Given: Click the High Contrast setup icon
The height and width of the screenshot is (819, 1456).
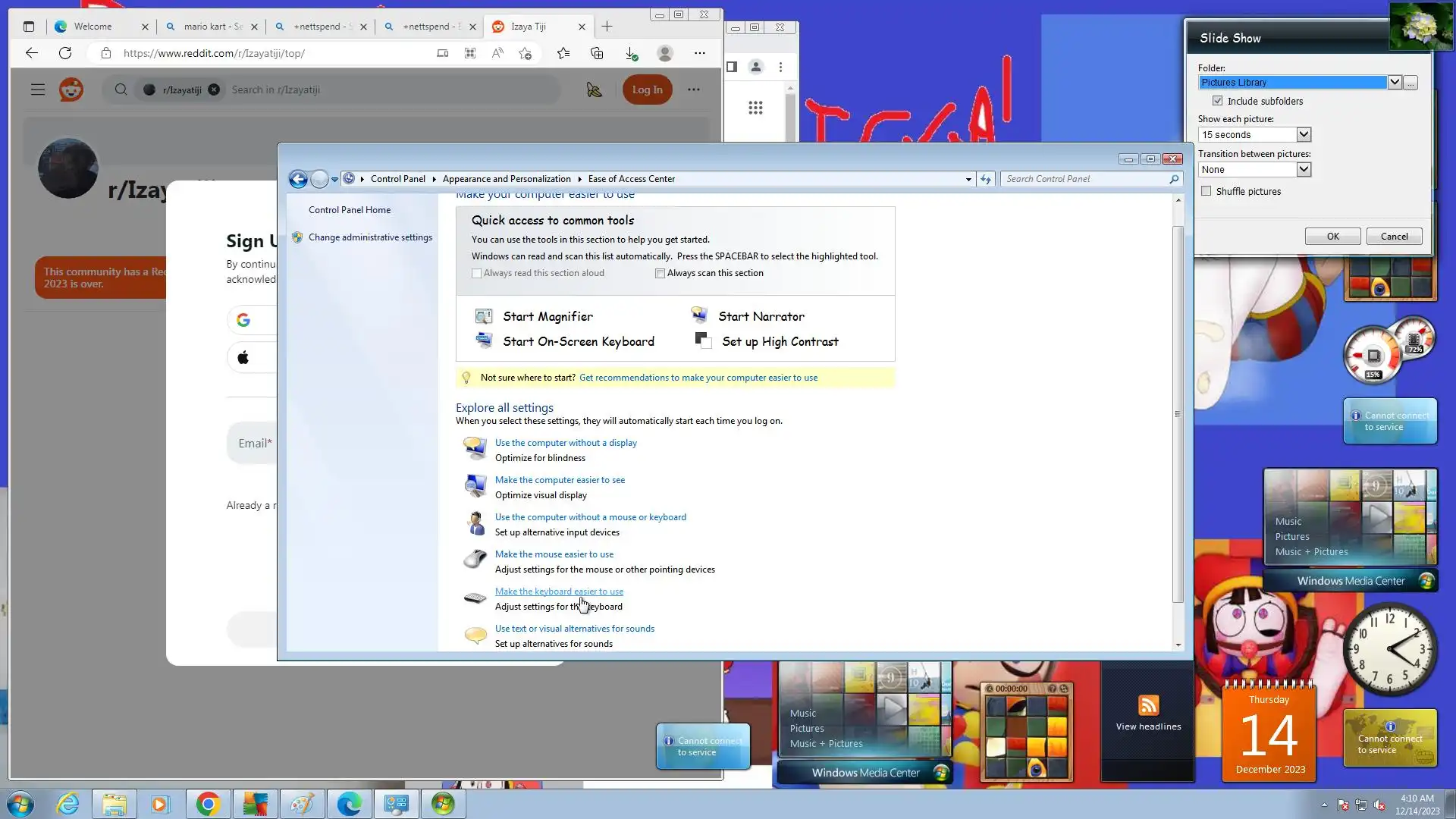Looking at the screenshot, I should tap(703, 340).
